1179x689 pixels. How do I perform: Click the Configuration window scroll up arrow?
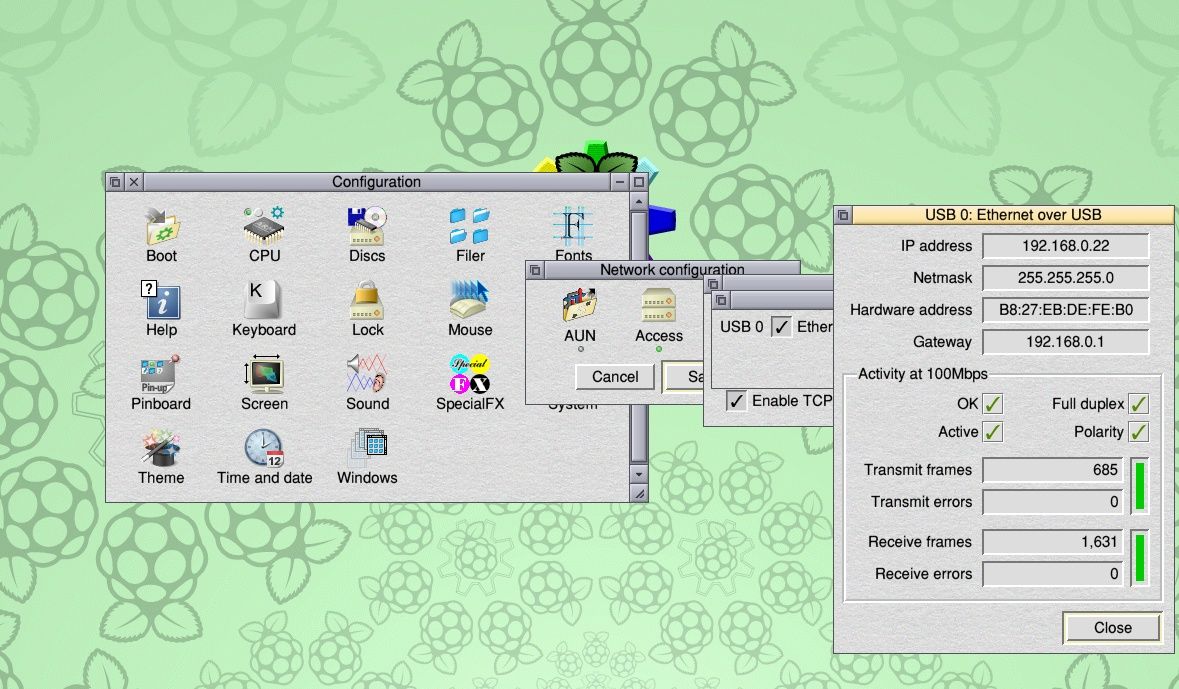638,201
